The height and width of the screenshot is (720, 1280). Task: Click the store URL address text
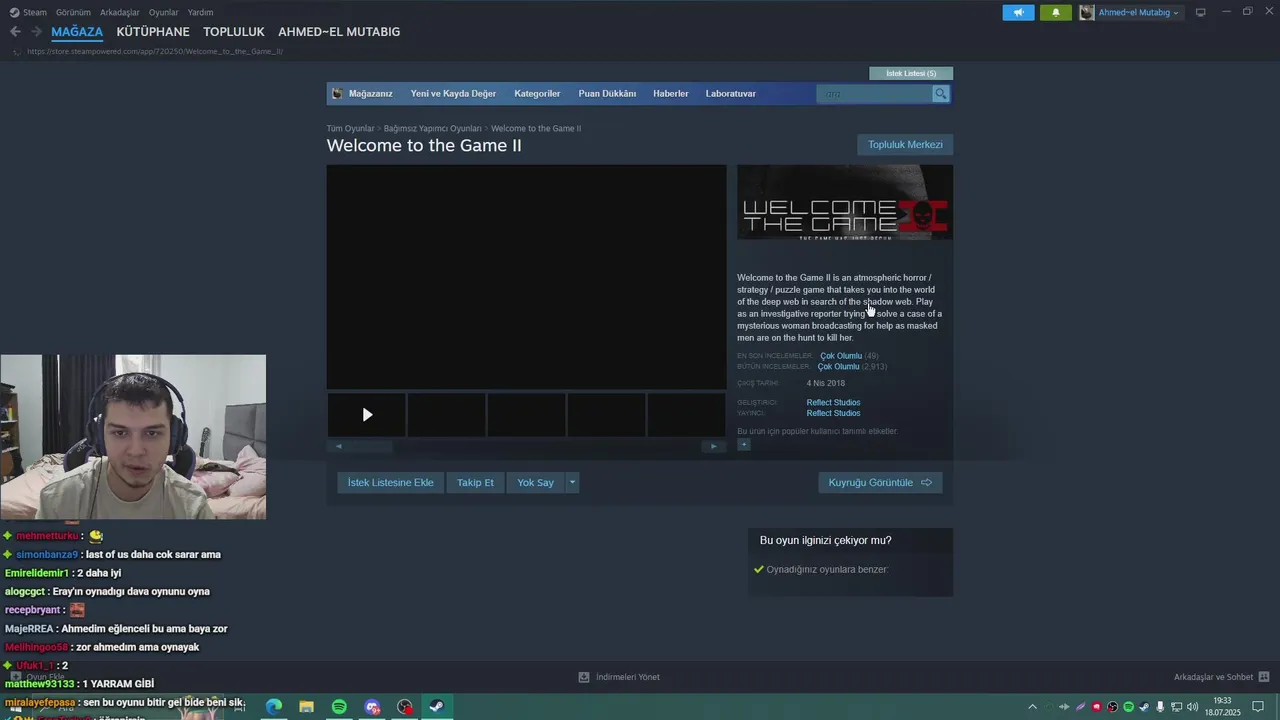155,51
